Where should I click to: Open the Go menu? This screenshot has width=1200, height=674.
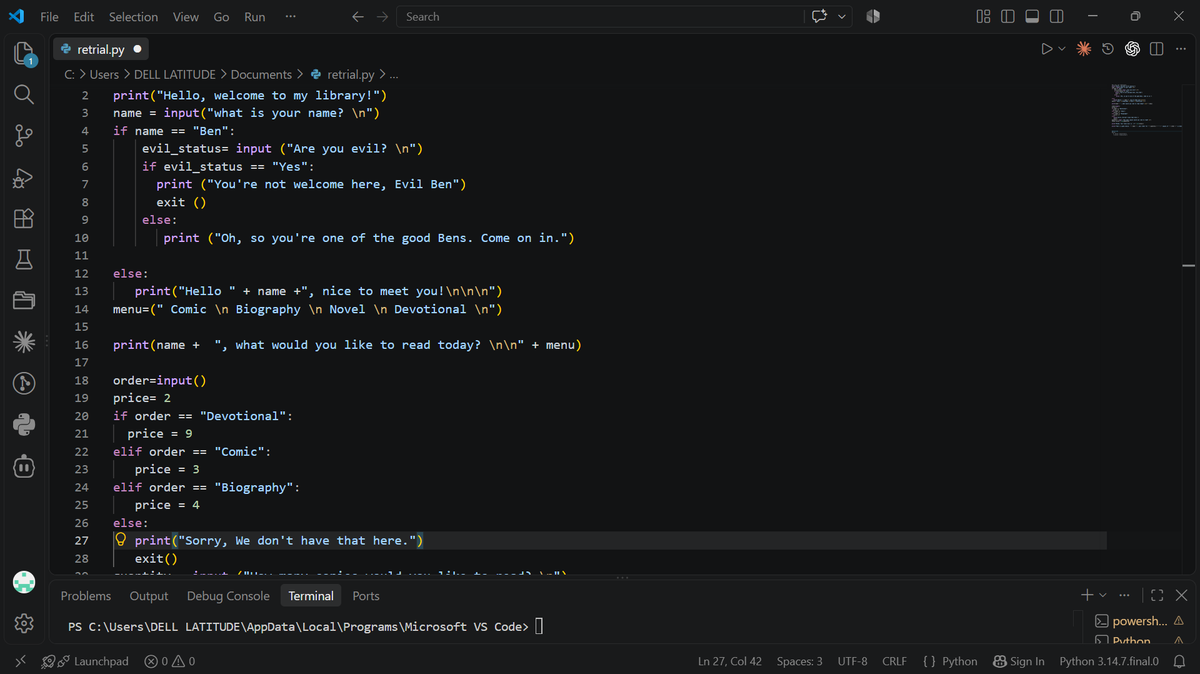pos(221,17)
